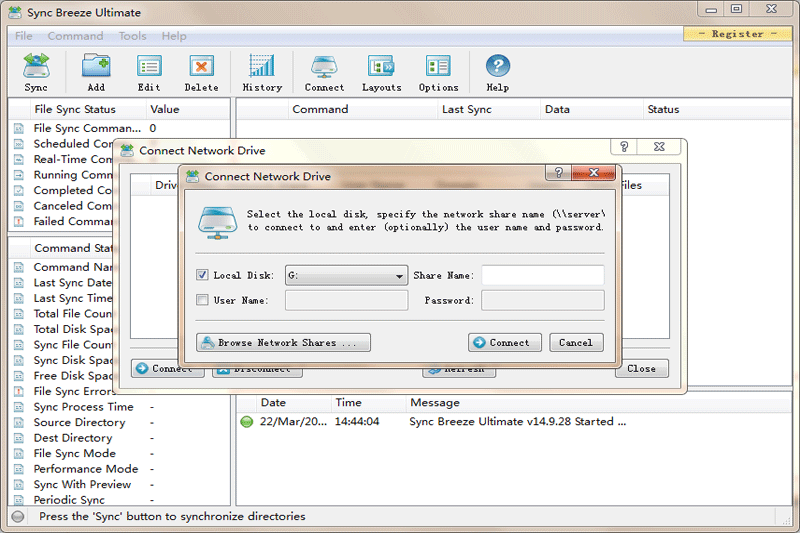Click the Failed Commands row icon
The height and width of the screenshot is (533, 800).
point(19,221)
